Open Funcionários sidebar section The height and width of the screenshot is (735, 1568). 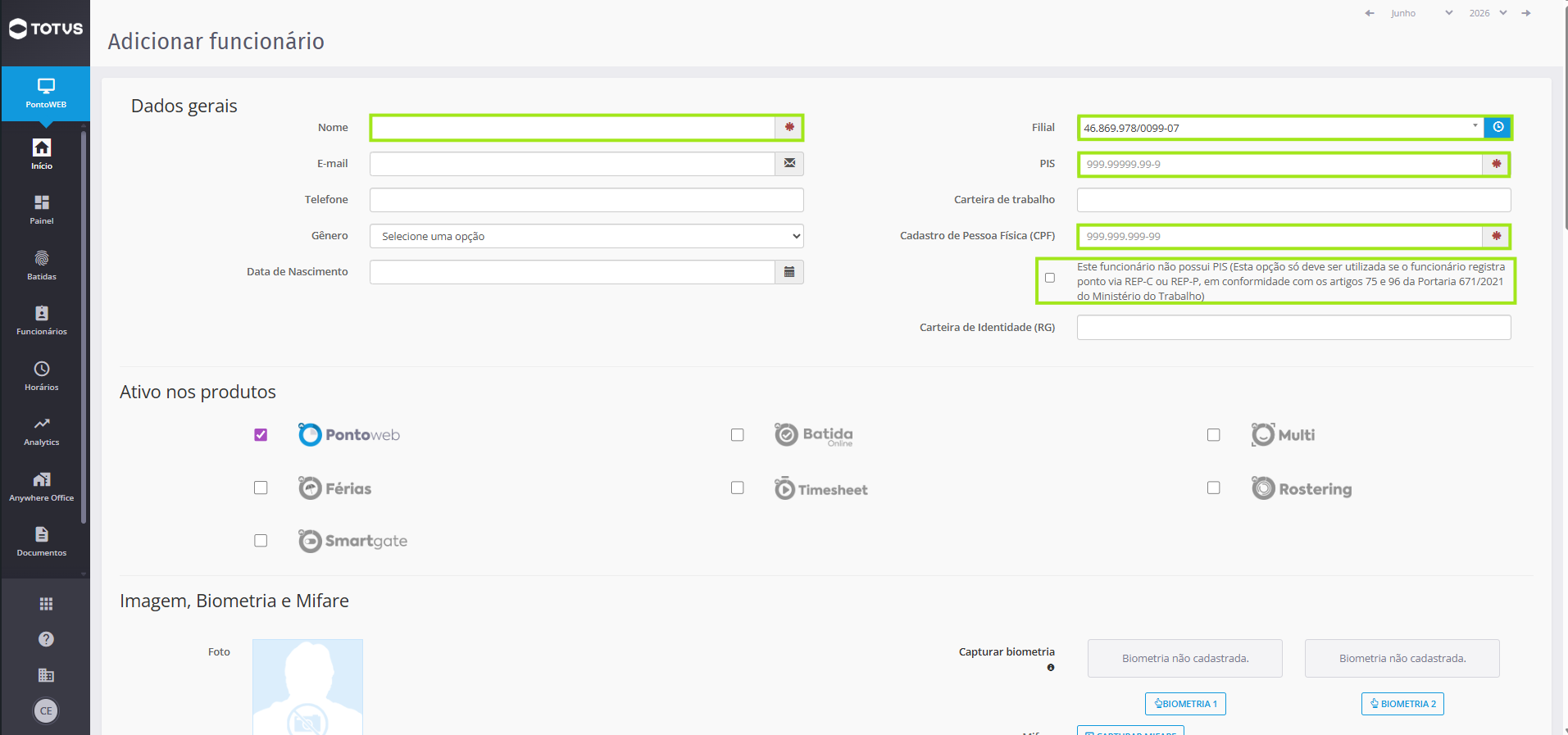tap(42, 320)
